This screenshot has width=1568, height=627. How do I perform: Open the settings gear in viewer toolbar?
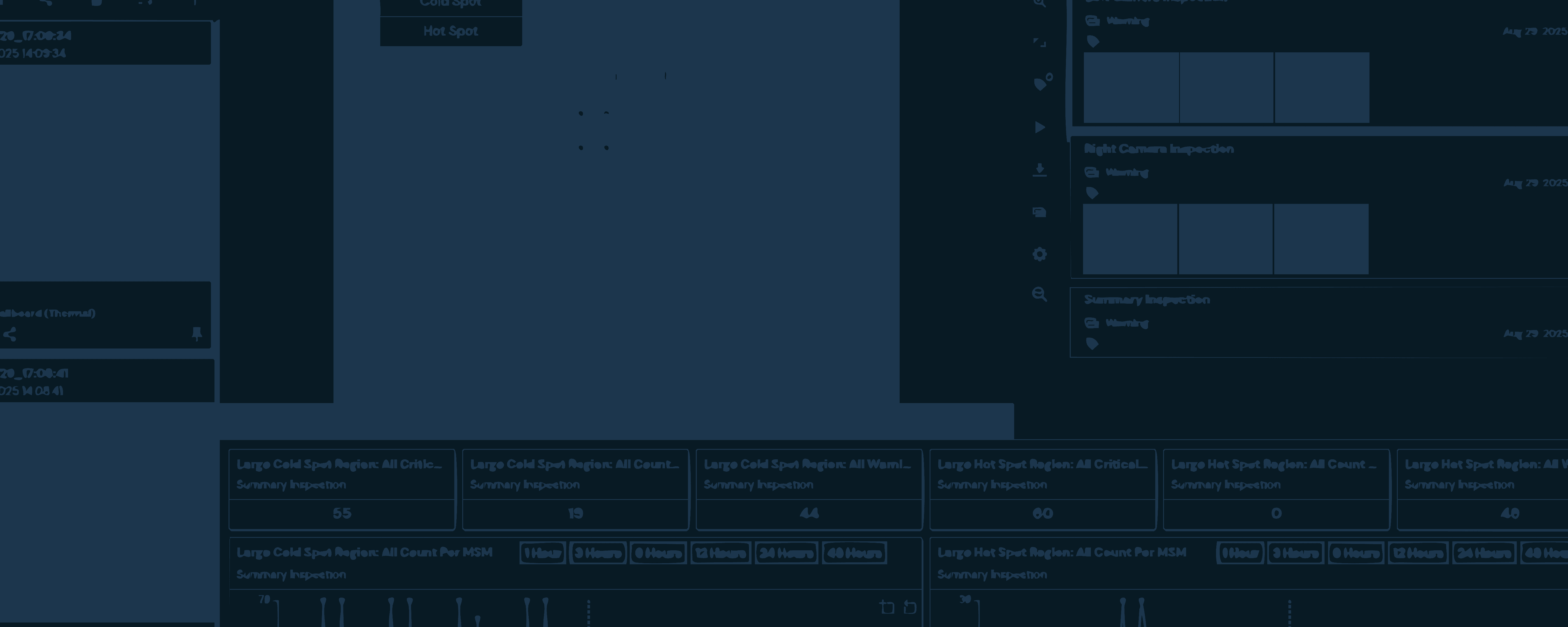(x=1040, y=254)
